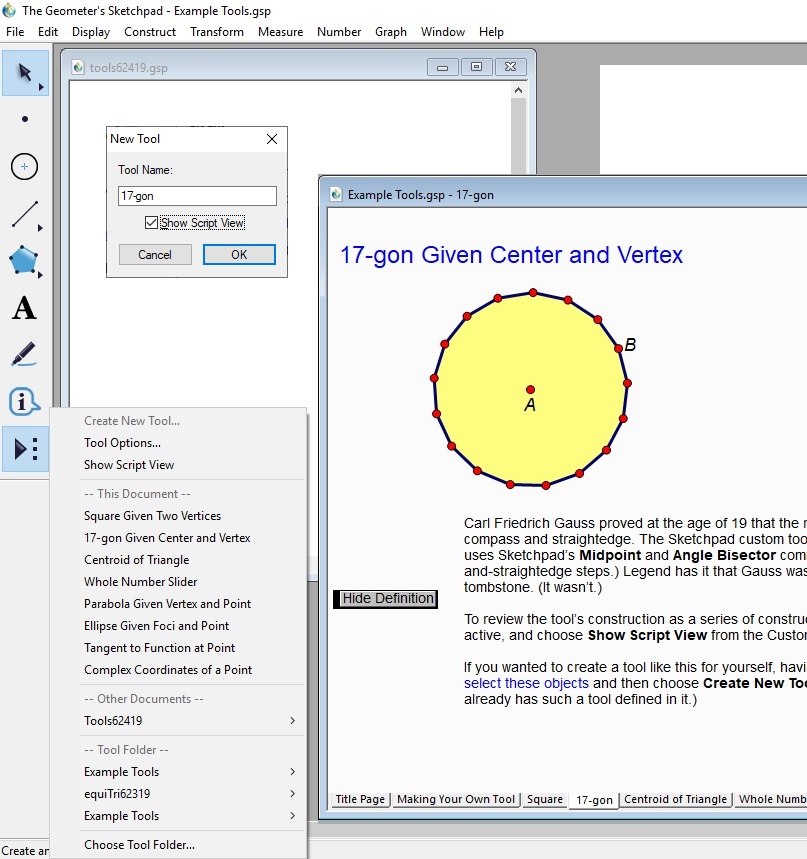807x859 pixels.
Task: Maximize the tools62419.gsp window
Action: pyautogui.click(x=477, y=67)
